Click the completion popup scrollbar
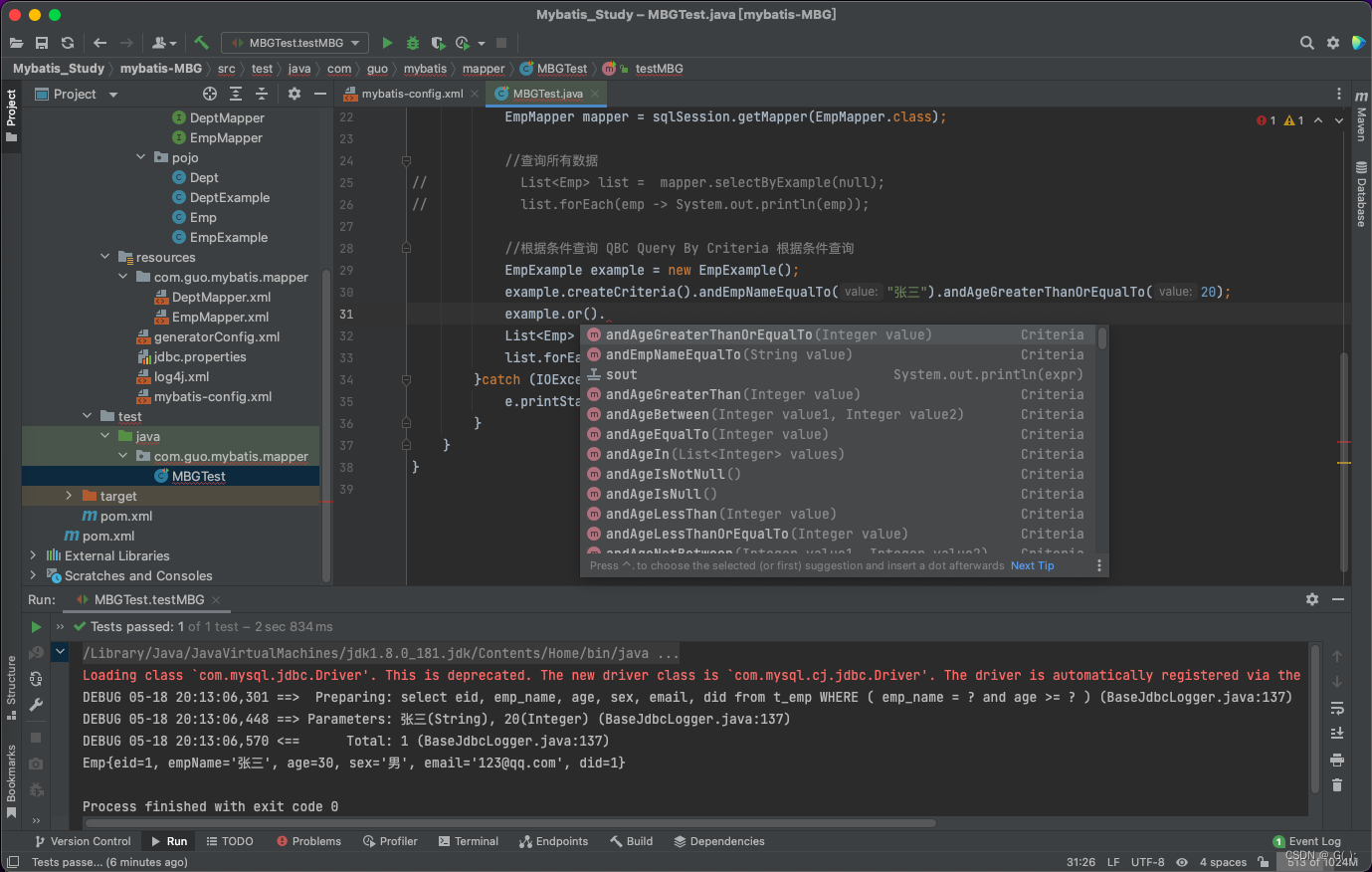1372x872 pixels. pyautogui.click(x=1102, y=338)
